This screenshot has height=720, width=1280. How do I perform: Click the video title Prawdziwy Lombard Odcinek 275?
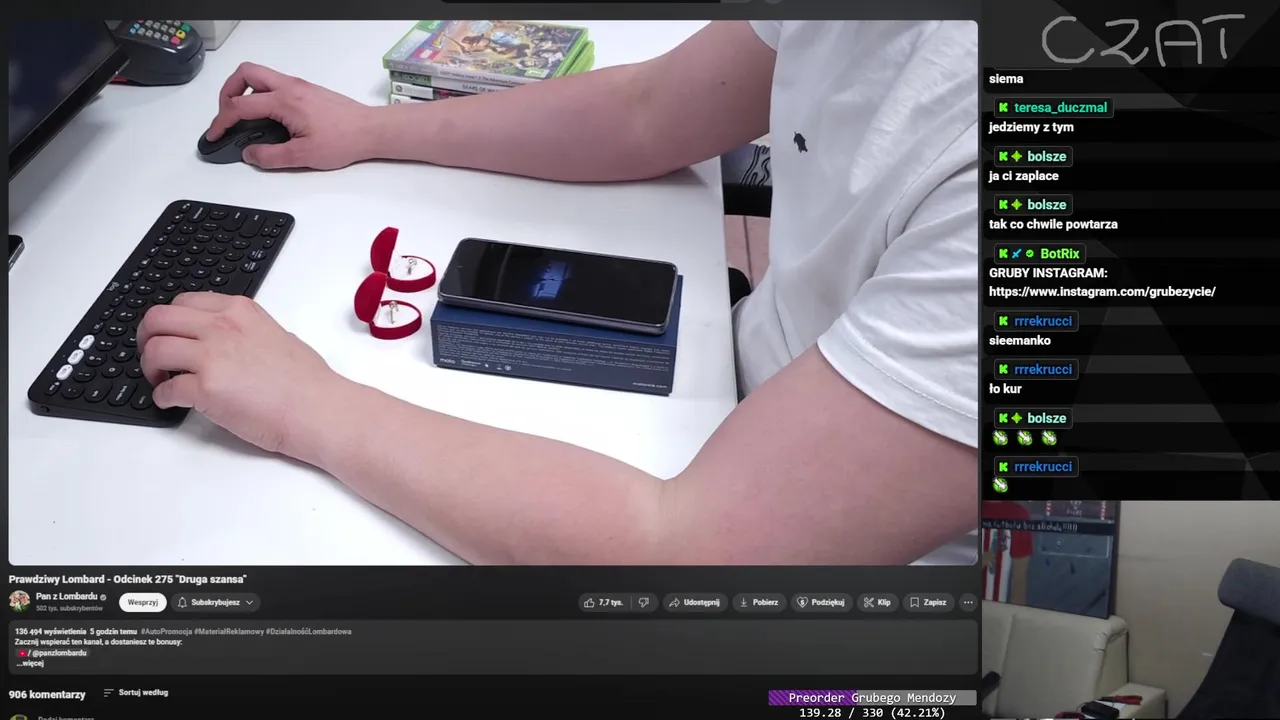point(128,579)
